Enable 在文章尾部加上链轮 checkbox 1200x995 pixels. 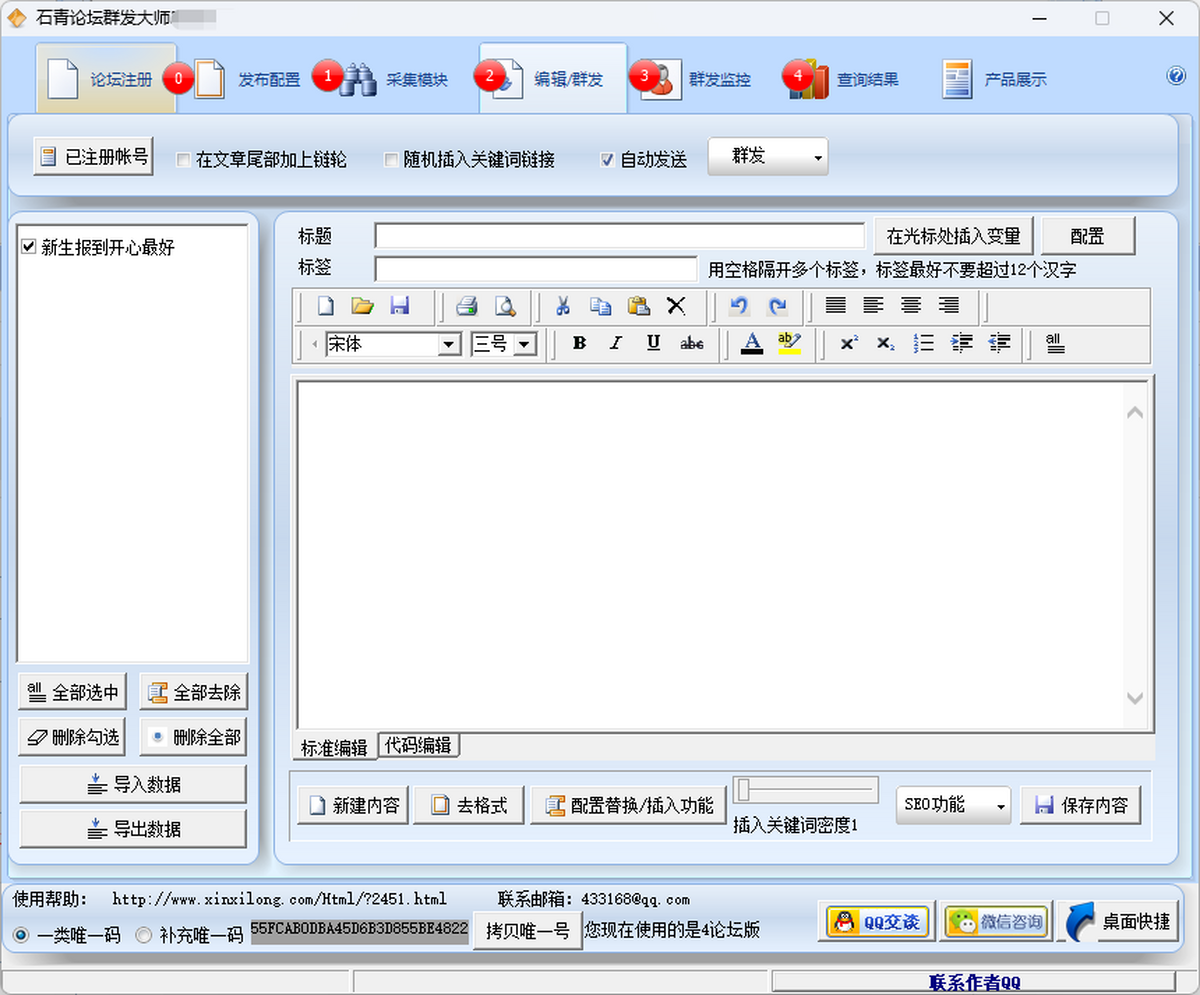click(184, 160)
